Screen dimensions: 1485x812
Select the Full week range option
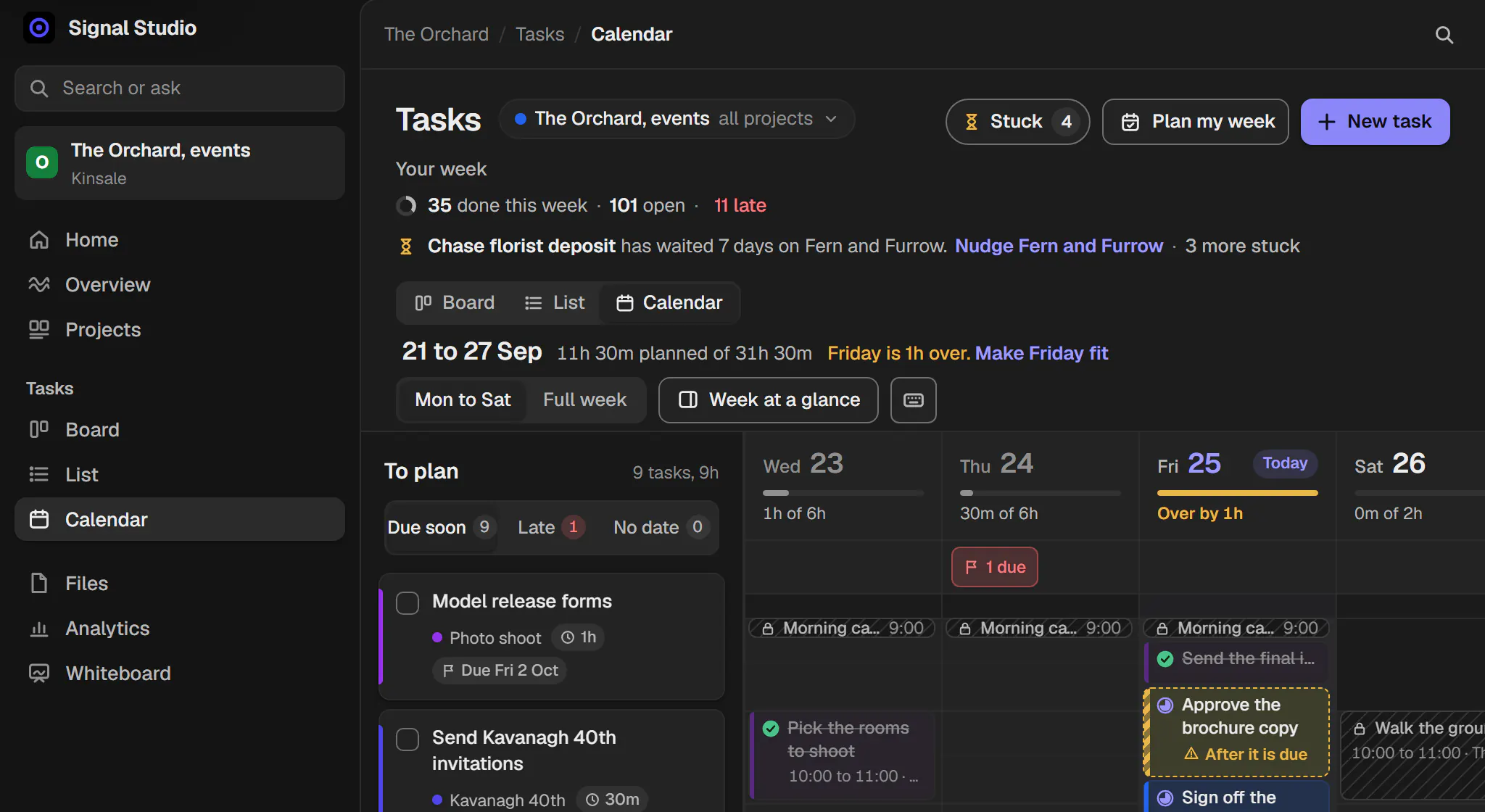[584, 399]
